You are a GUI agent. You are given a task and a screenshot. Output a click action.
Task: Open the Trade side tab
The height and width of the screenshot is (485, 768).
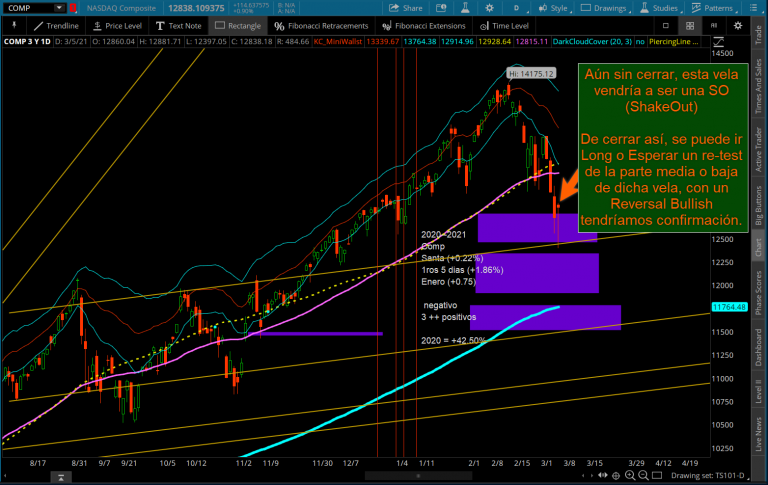pos(759,34)
